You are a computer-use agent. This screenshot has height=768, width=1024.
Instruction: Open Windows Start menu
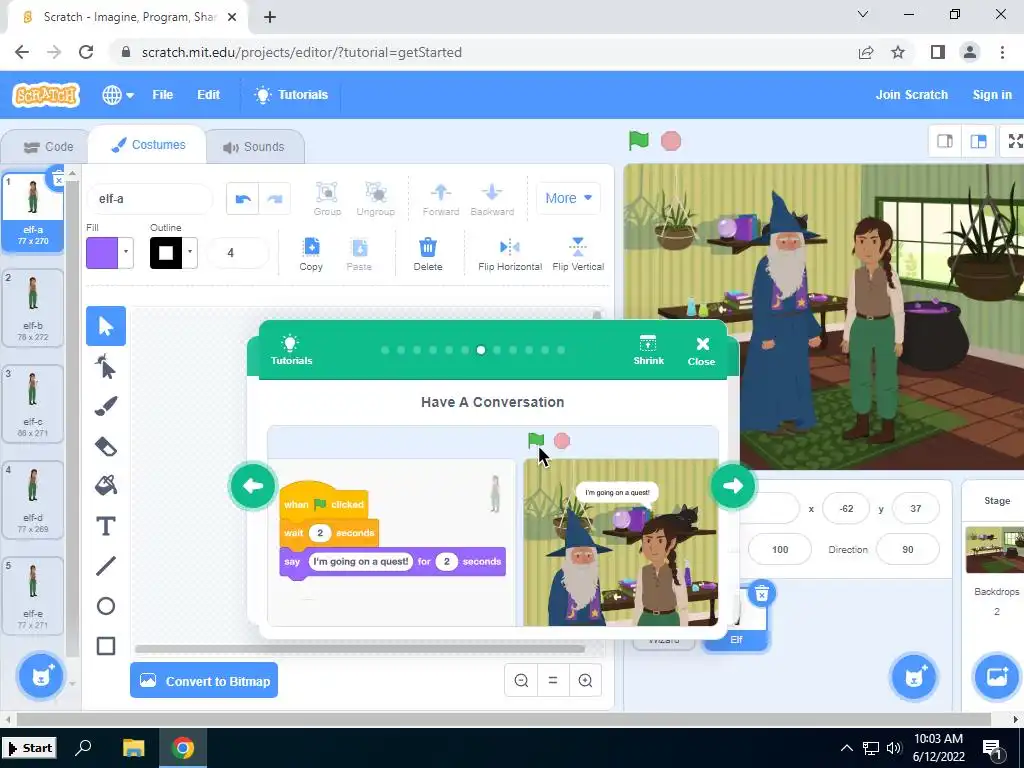tap(29, 748)
